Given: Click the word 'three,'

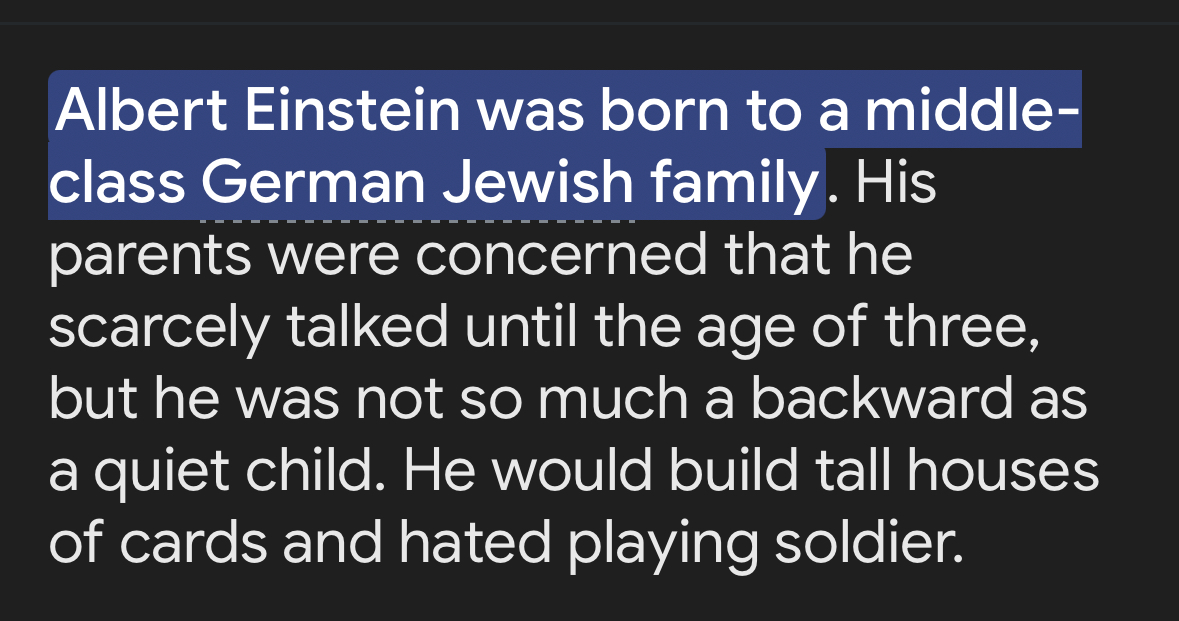Looking at the screenshot, I should point(962,327).
